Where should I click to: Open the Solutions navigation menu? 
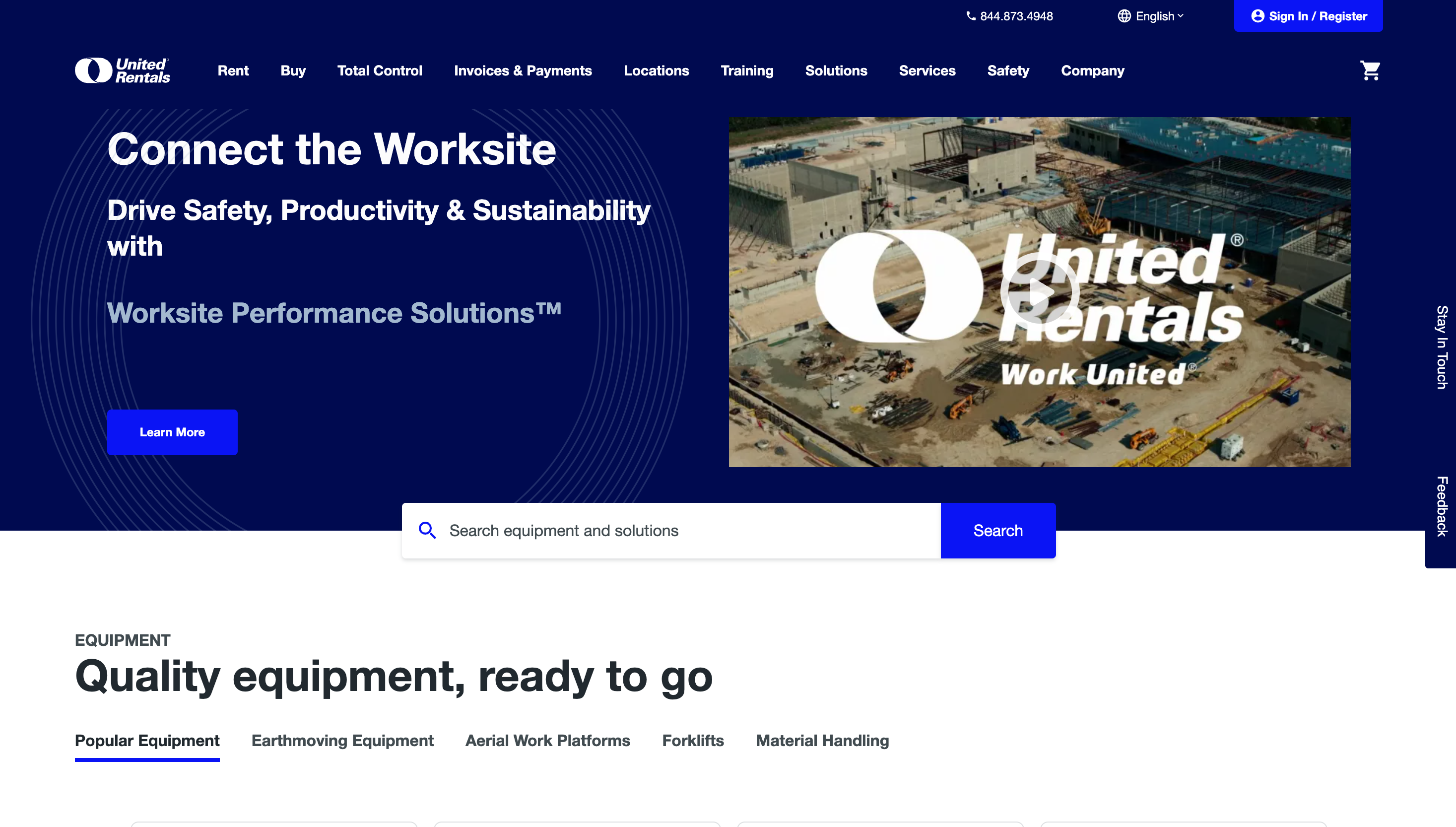tap(836, 70)
